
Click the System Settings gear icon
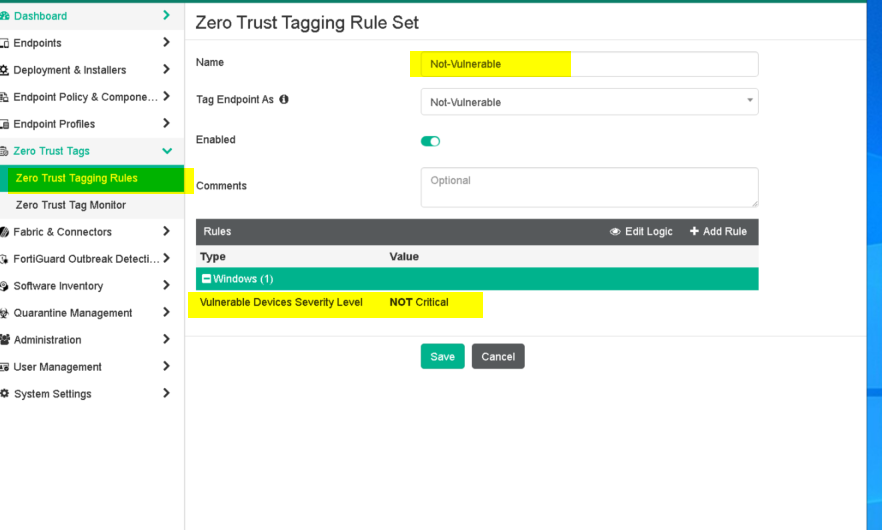point(5,394)
